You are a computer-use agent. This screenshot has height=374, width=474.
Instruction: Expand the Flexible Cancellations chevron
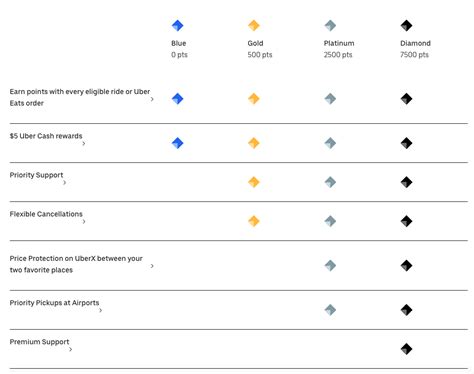click(x=84, y=221)
